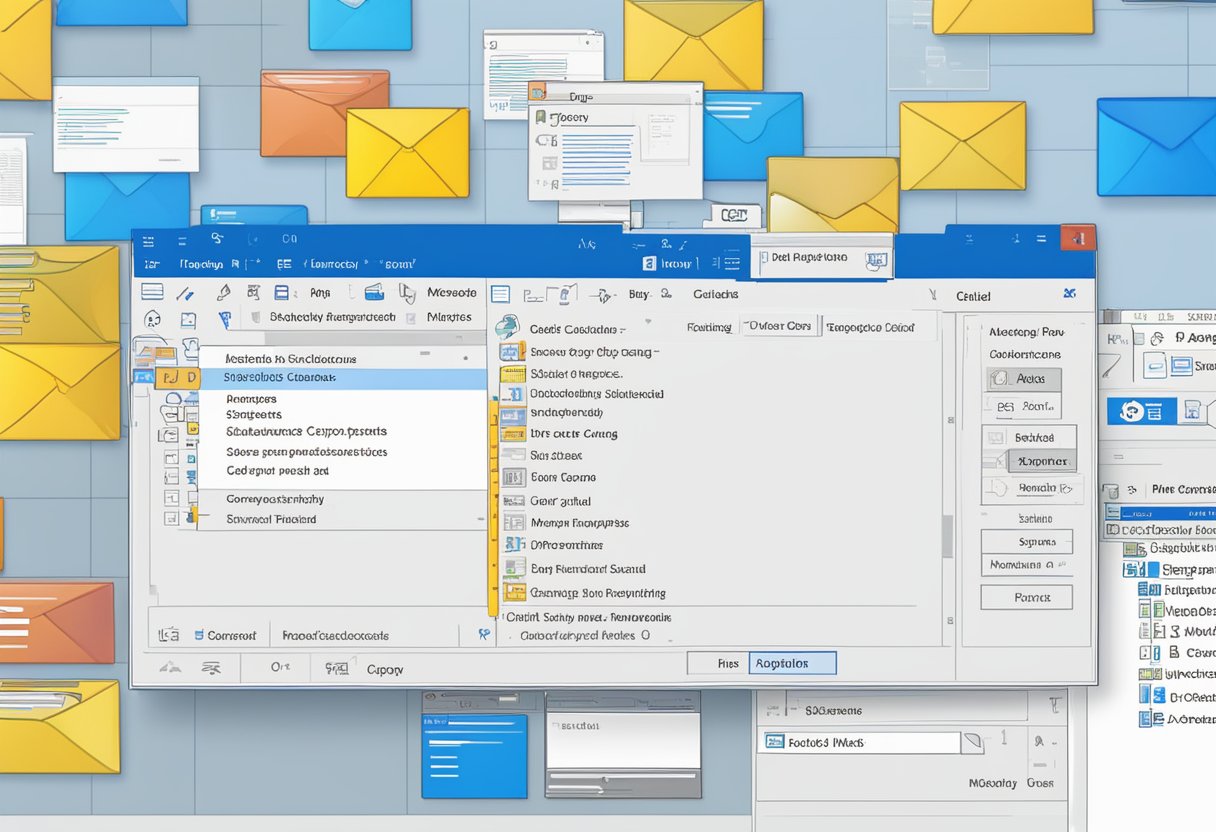The width and height of the screenshot is (1216, 832).
Task: Click the shield icon beside the Messote label
Action: point(406,294)
